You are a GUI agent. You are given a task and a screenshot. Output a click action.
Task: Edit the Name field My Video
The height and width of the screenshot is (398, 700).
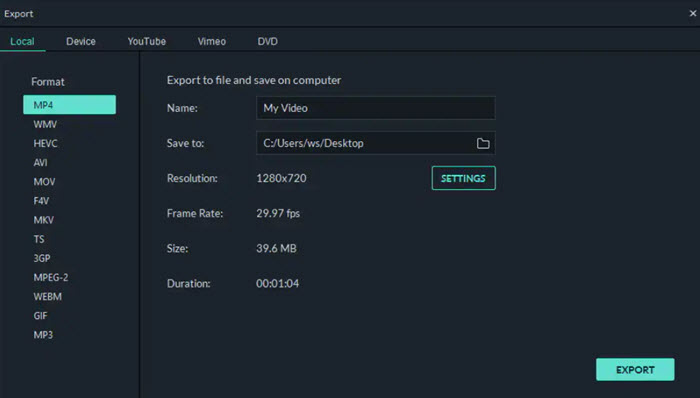pos(375,108)
